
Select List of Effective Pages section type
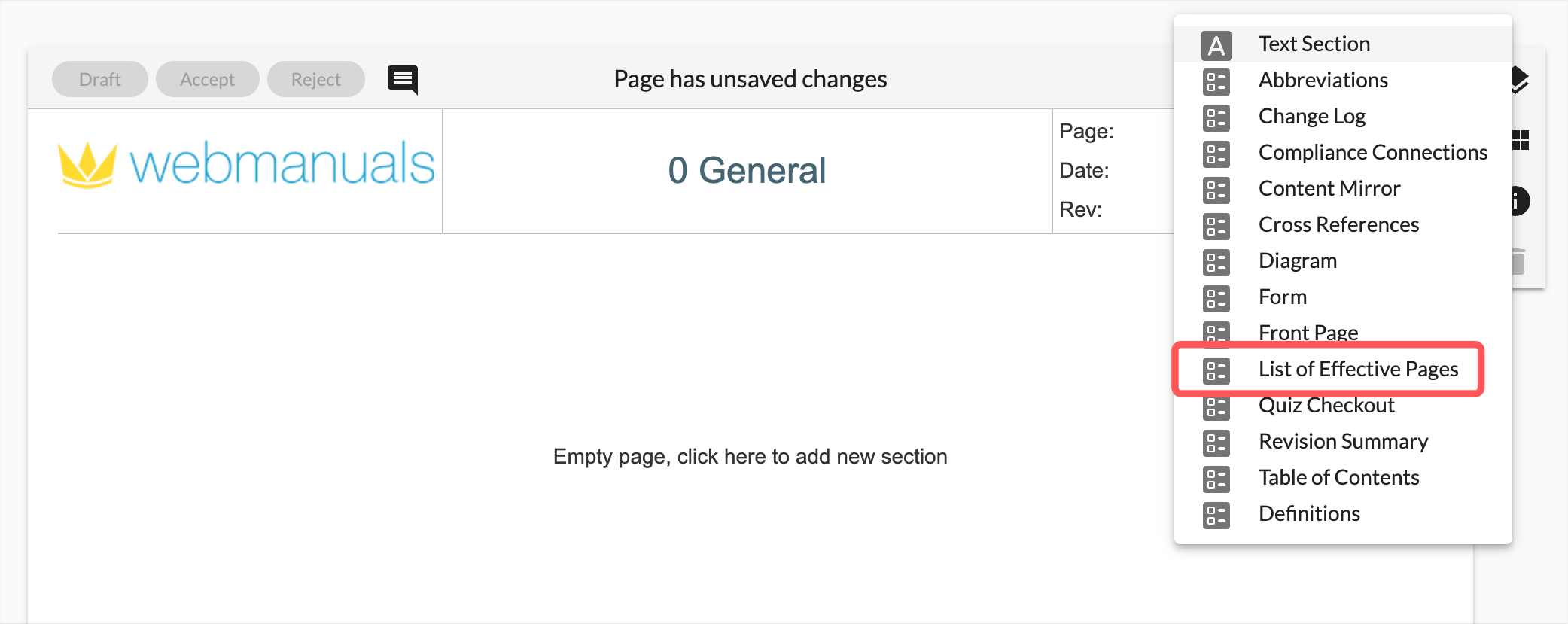click(x=1358, y=369)
